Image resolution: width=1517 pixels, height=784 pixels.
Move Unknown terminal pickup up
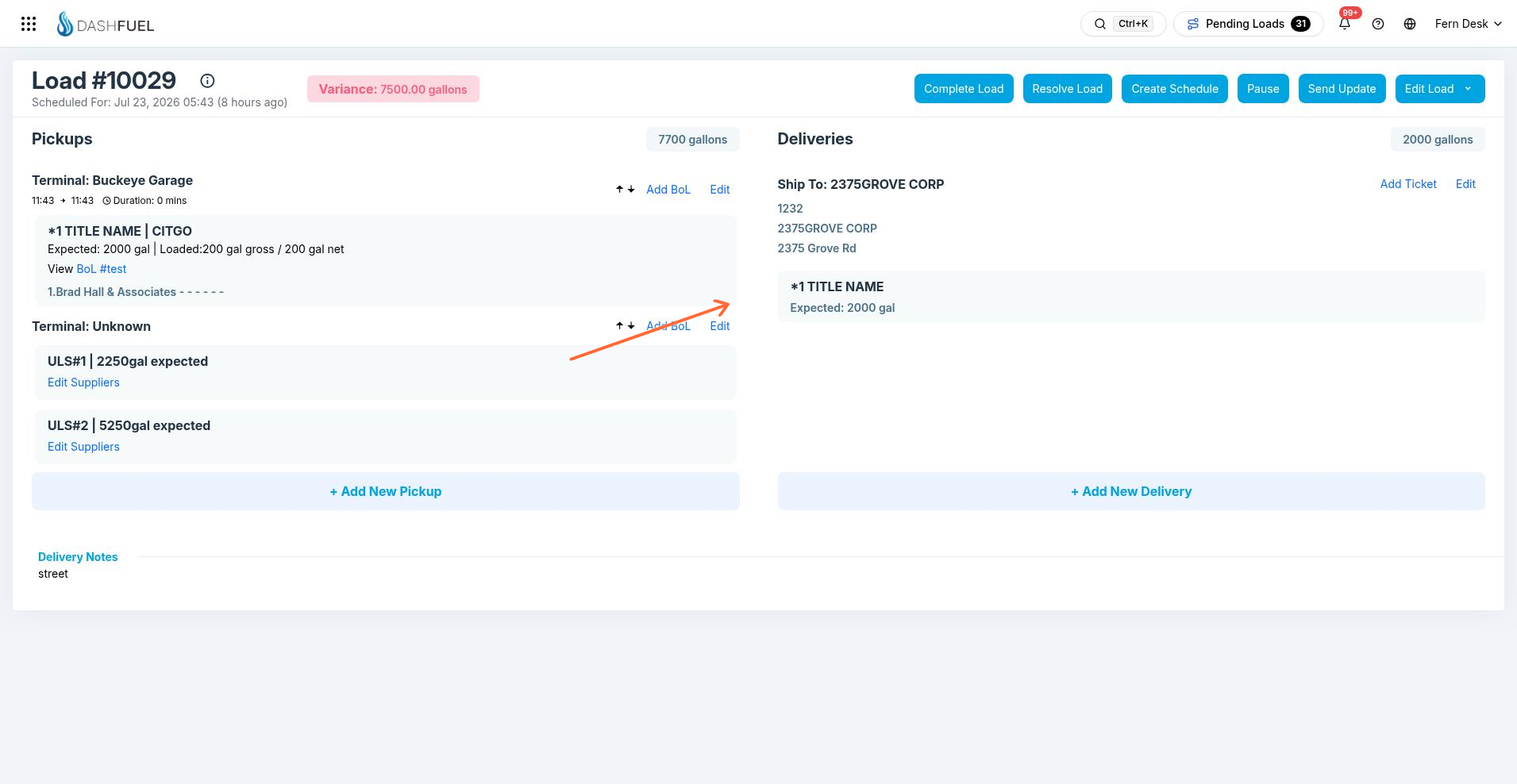coord(619,325)
